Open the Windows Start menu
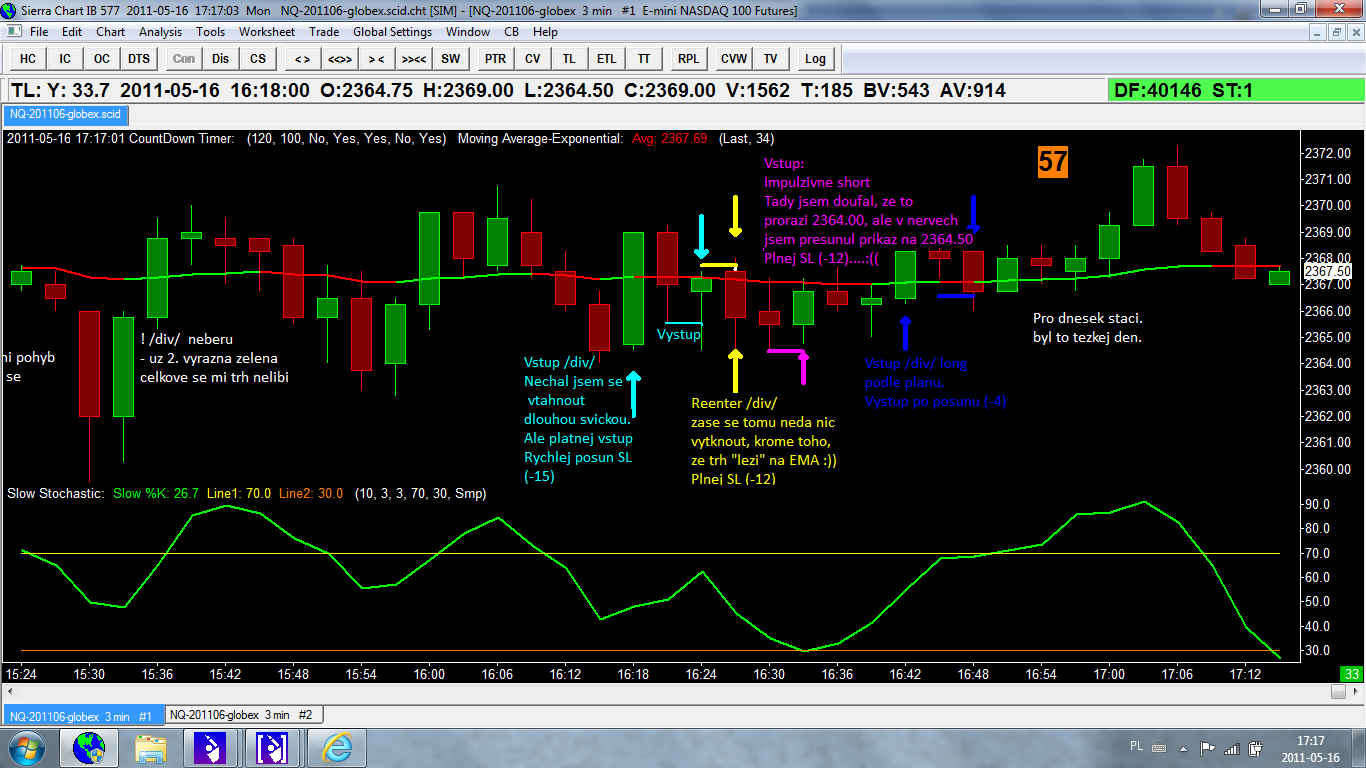This screenshot has height=768, width=1366. [x=25, y=748]
